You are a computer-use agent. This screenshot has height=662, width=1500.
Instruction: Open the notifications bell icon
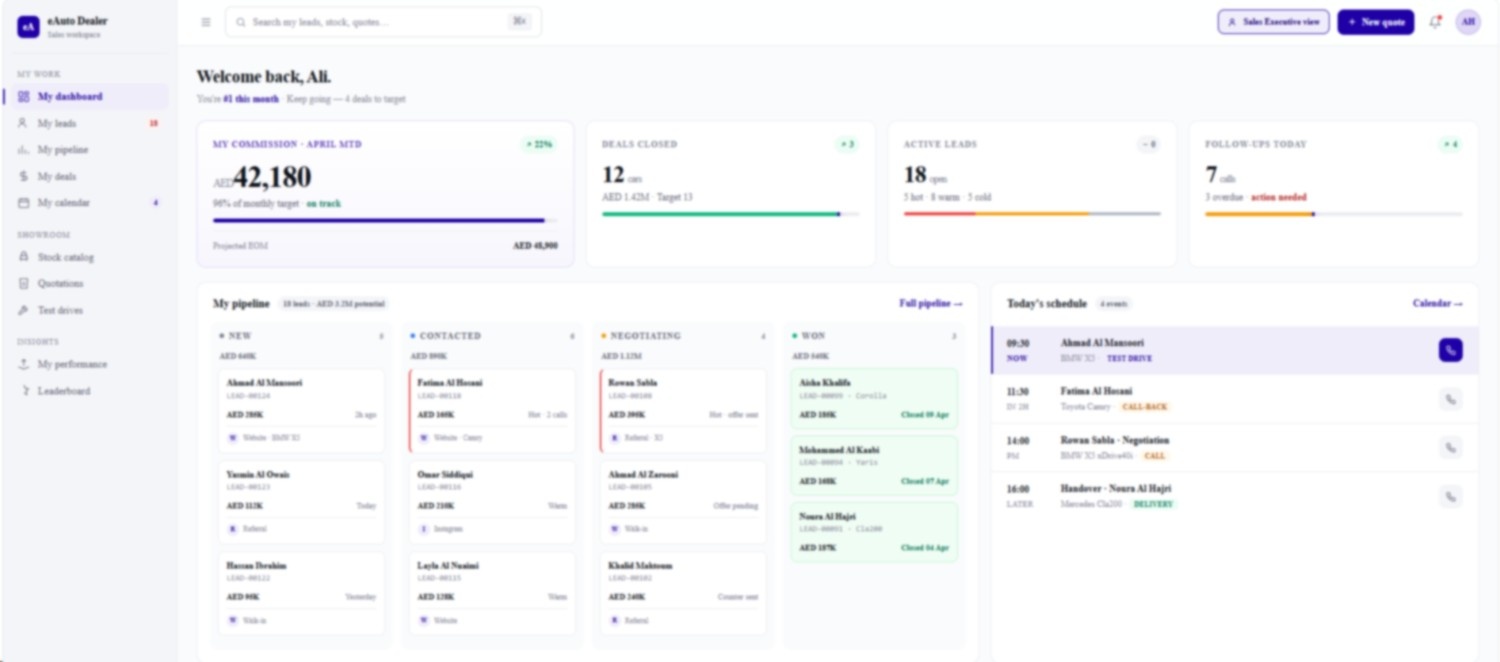(x=1435, y=22)
